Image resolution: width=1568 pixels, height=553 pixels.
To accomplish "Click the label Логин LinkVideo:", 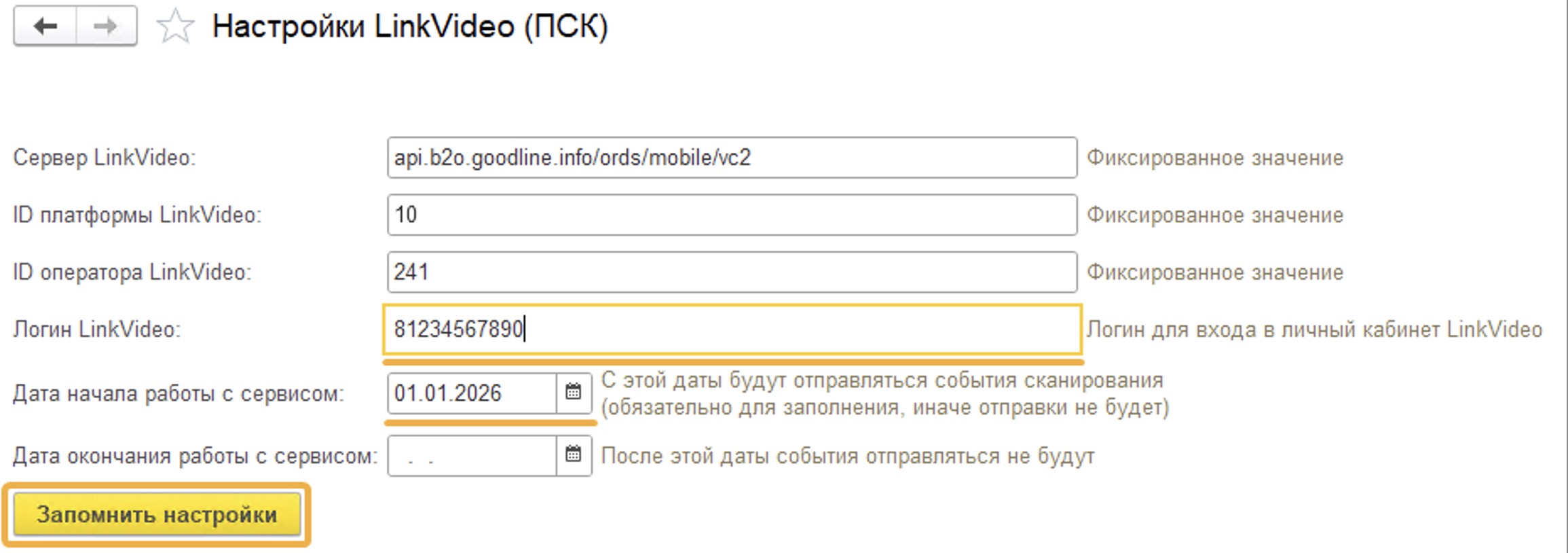I will pyautogui.click(x=97, y=329).
